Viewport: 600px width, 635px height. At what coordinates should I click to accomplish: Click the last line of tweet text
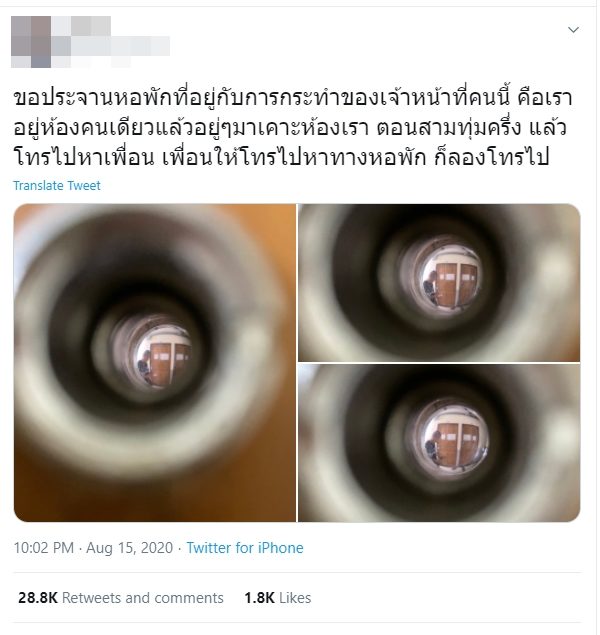[282, 157]
